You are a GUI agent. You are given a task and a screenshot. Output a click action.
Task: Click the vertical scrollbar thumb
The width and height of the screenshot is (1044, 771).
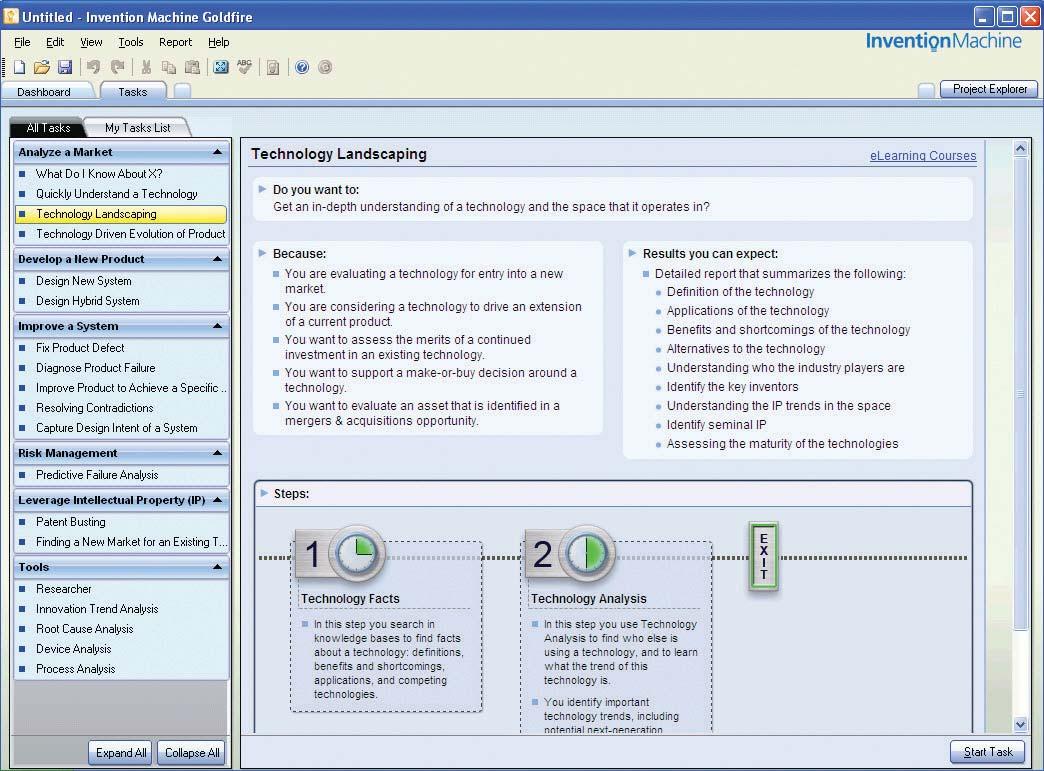click(1020, 393)
